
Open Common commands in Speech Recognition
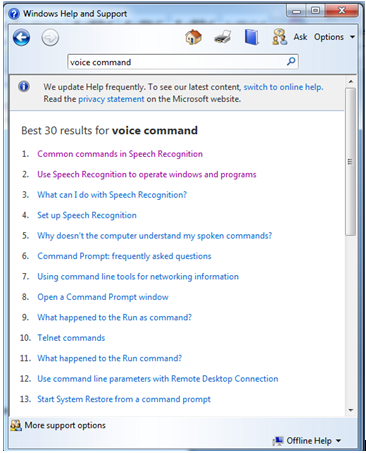click(x=120, y=154)
